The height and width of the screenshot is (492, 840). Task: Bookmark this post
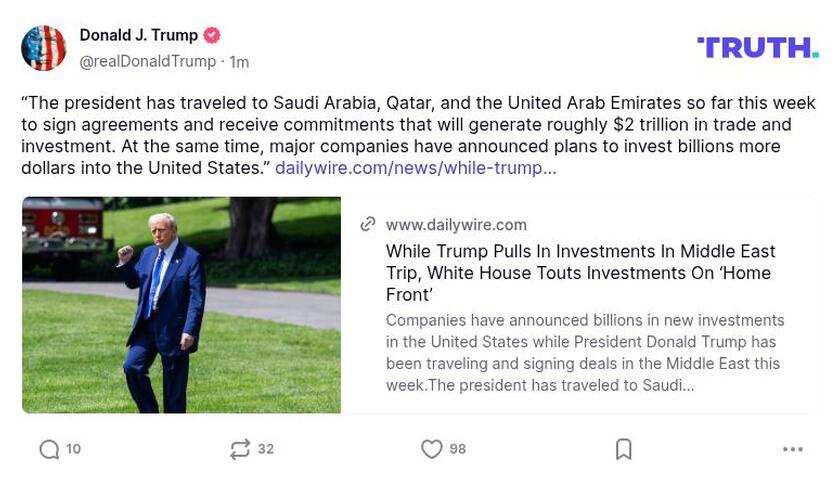(623, 450)
